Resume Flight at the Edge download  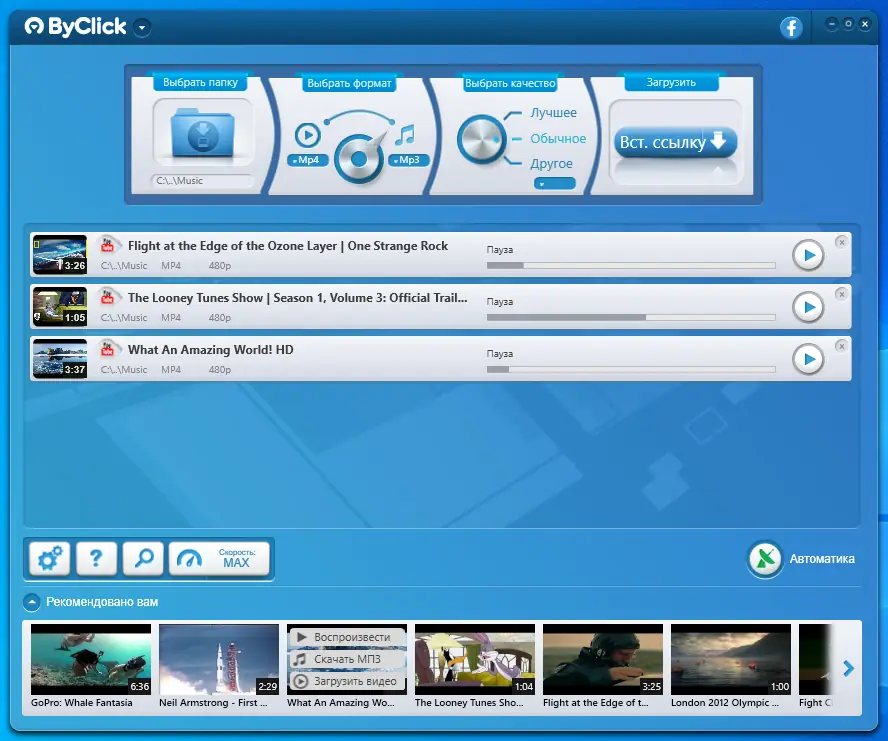[x=808, y=255]
